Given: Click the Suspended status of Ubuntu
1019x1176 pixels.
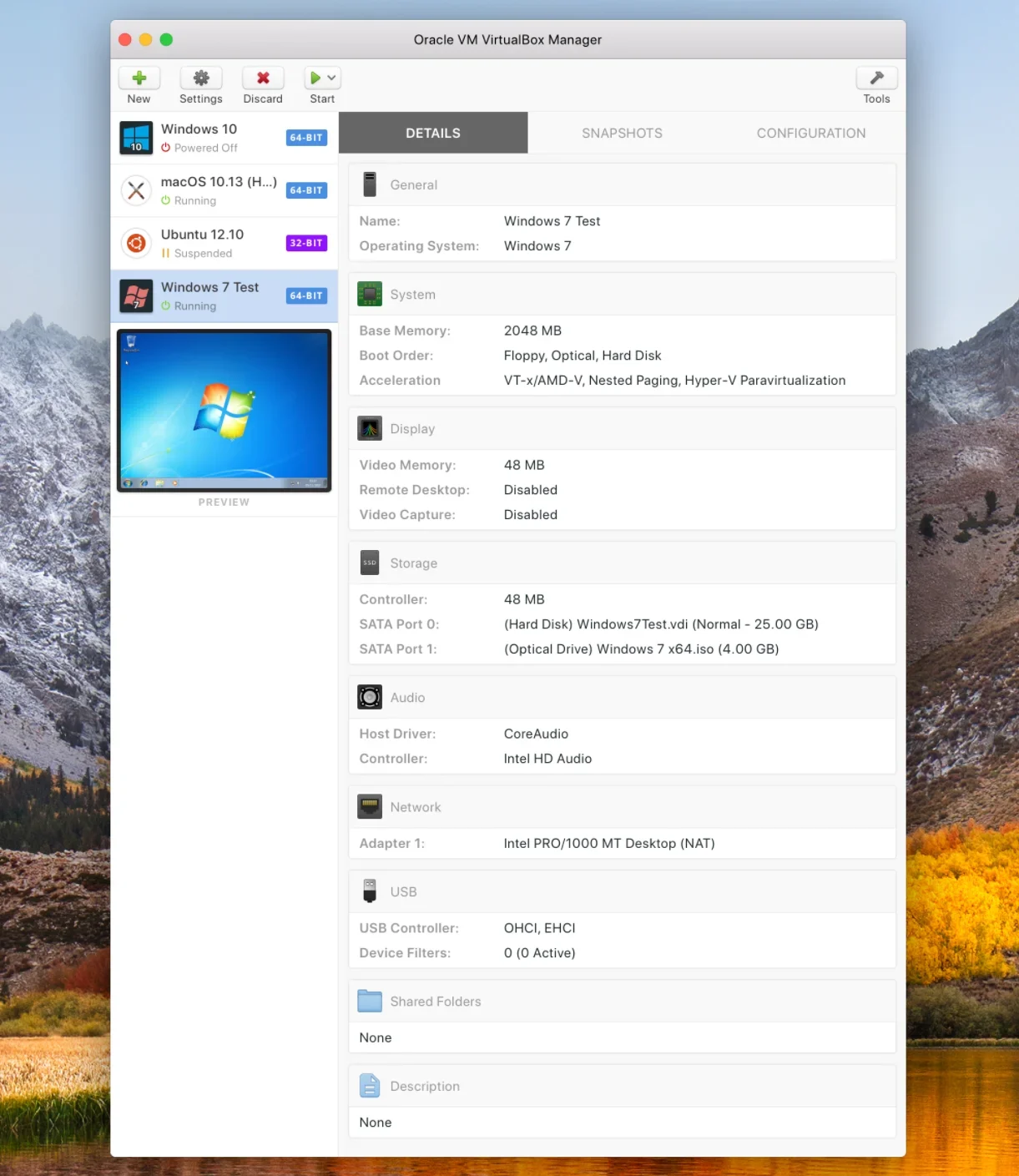Looking at the screenshot, I should click(x=203, y=254).
